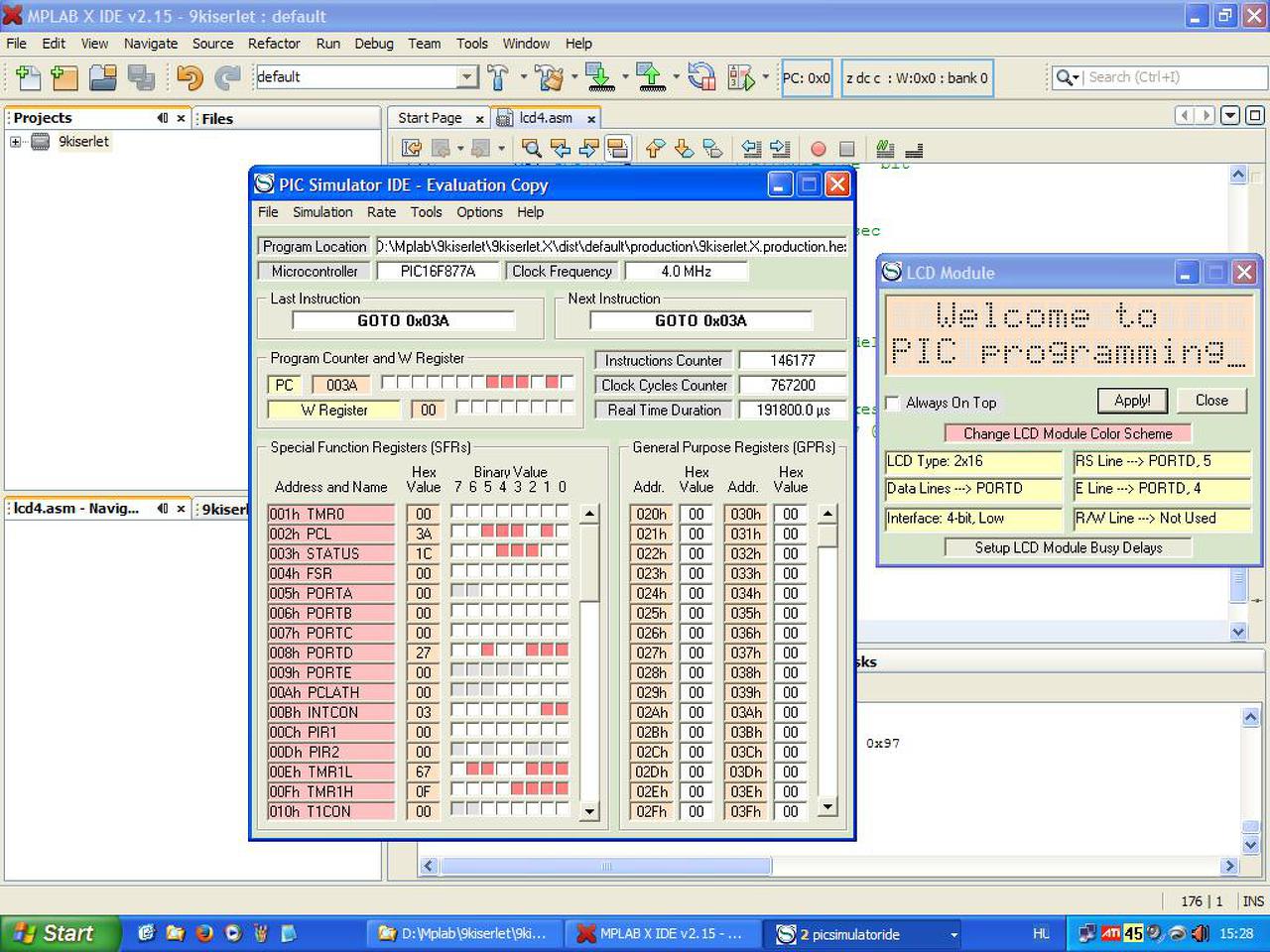Switch to the Start Page tab
The width and height of the screenshot is (1270, 952).
click(x=430, y=118)
